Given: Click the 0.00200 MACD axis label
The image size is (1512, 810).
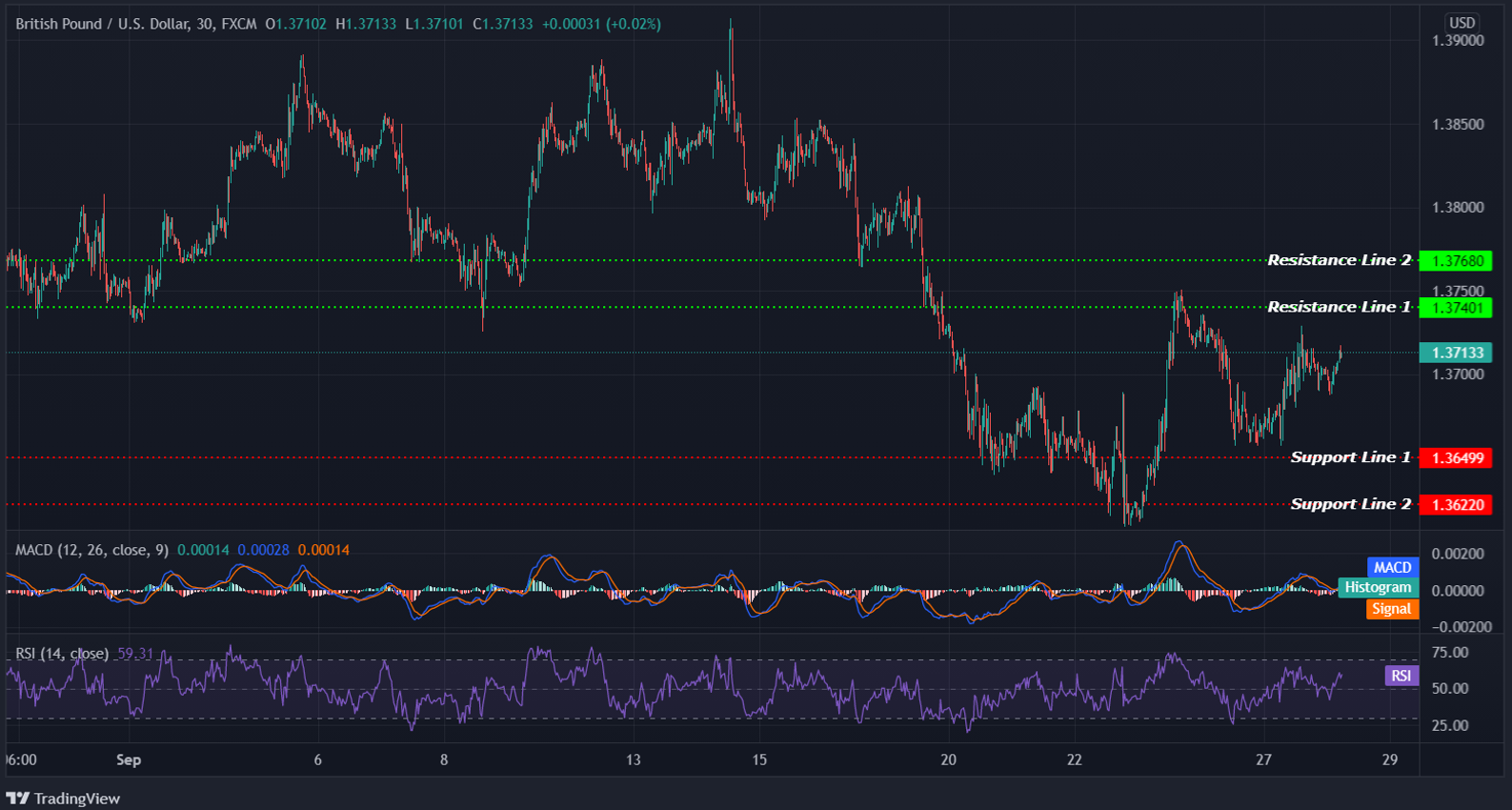Looking at the screenshot, I should tap(1458, 555).
